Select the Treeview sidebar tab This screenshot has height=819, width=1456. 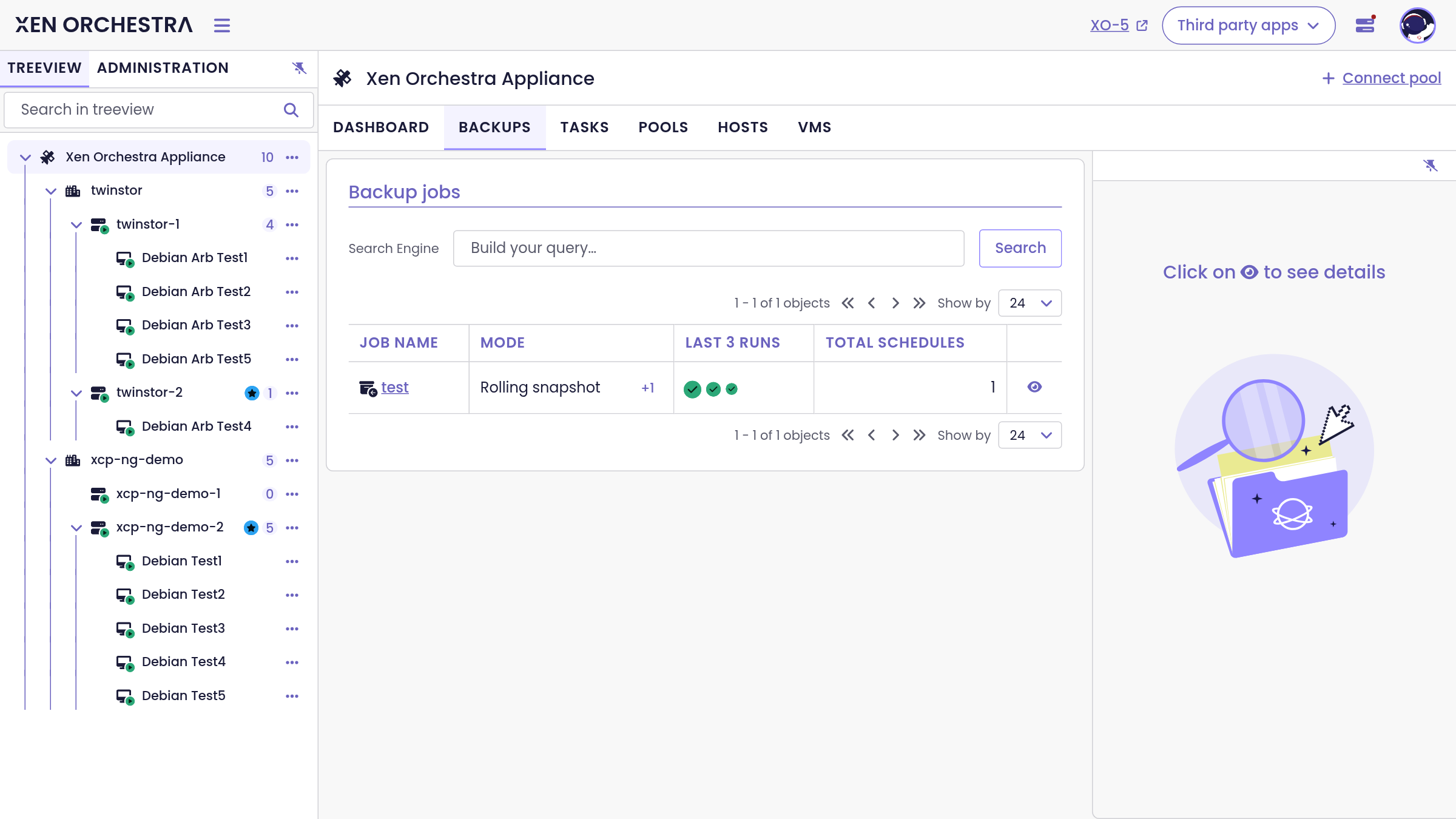(44, 68)
